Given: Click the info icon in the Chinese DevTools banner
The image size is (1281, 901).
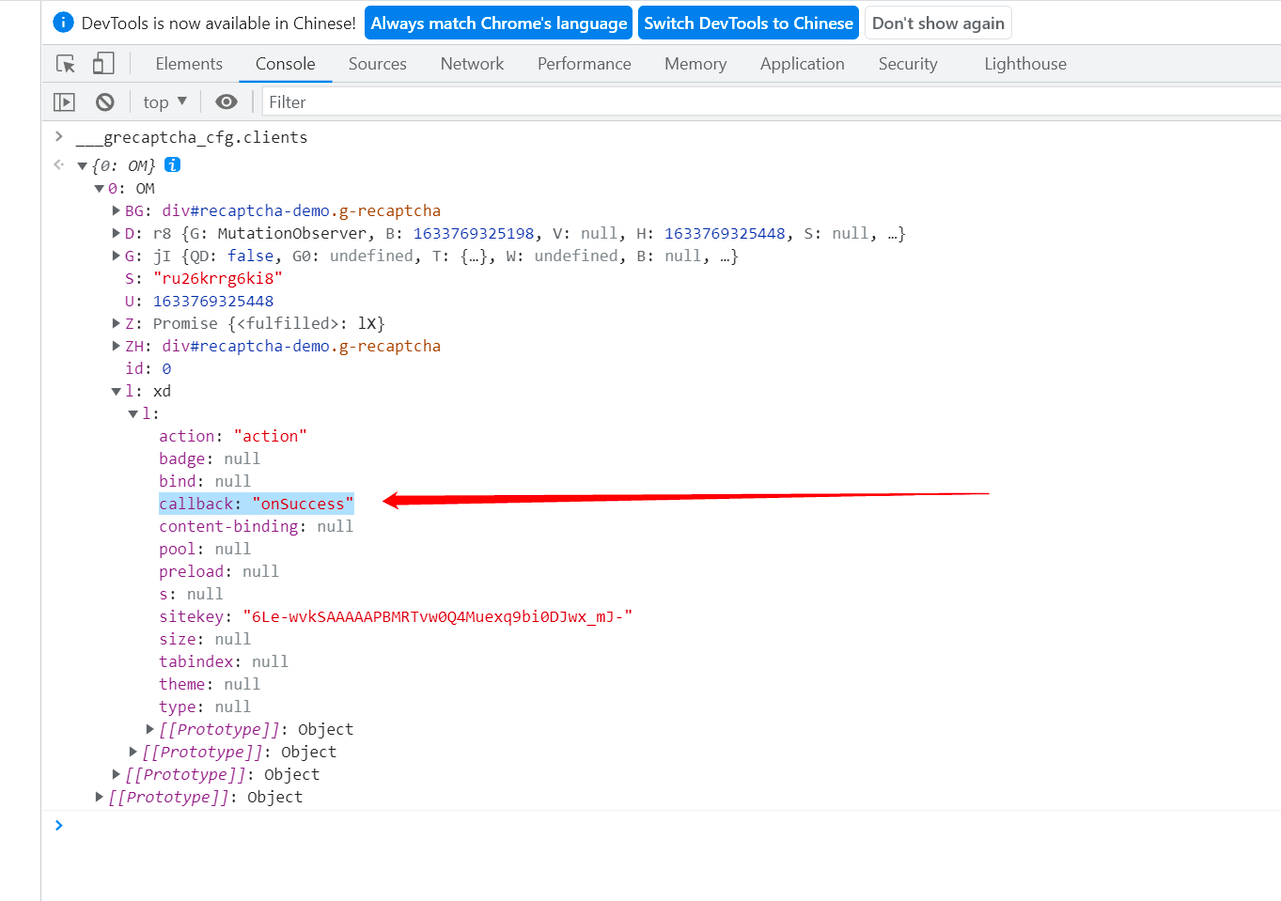Looking at the screenshot, I should 62,22.
